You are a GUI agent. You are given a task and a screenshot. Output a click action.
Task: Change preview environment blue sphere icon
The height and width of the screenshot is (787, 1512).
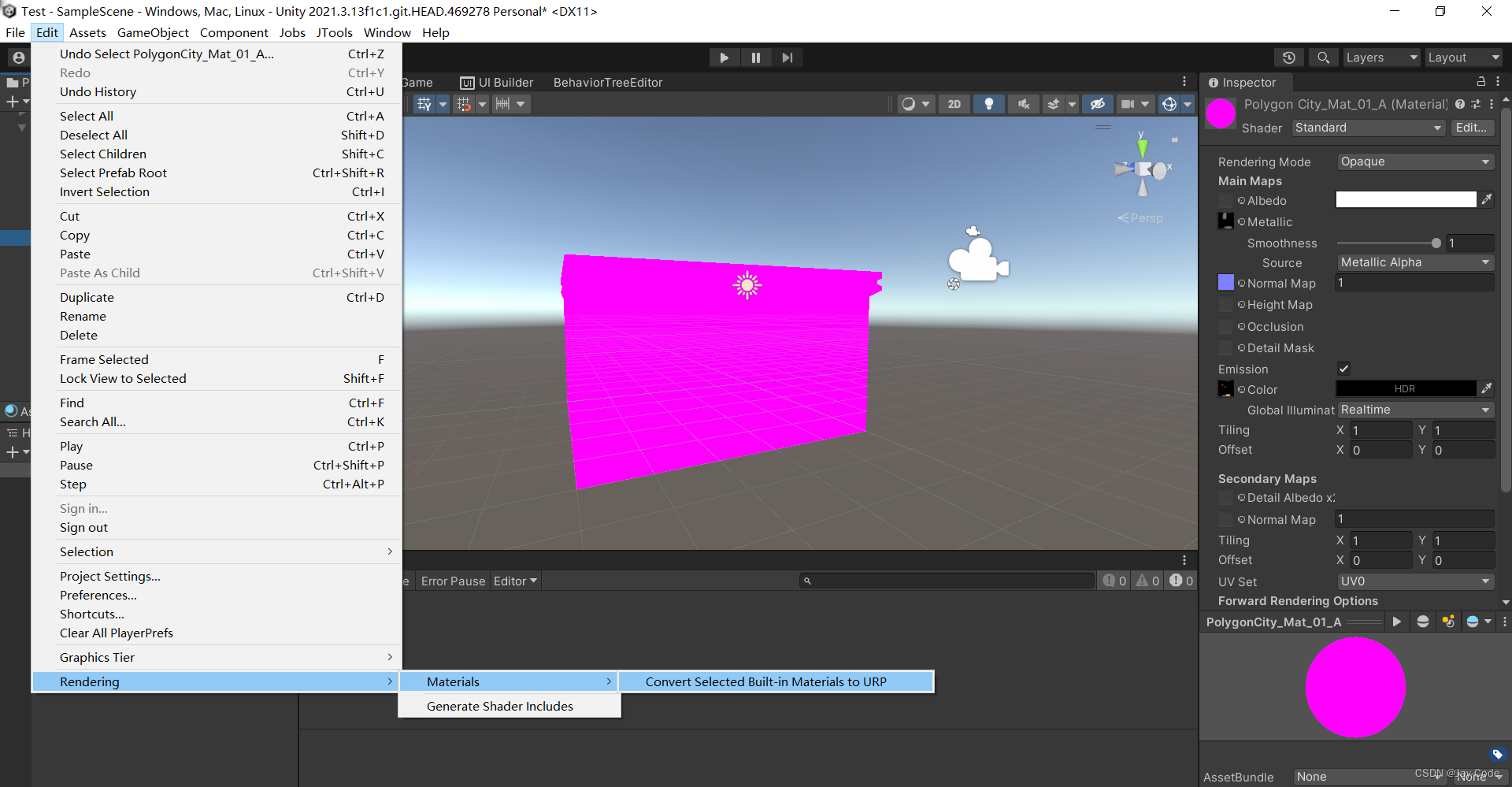[x=1473, y=622]
